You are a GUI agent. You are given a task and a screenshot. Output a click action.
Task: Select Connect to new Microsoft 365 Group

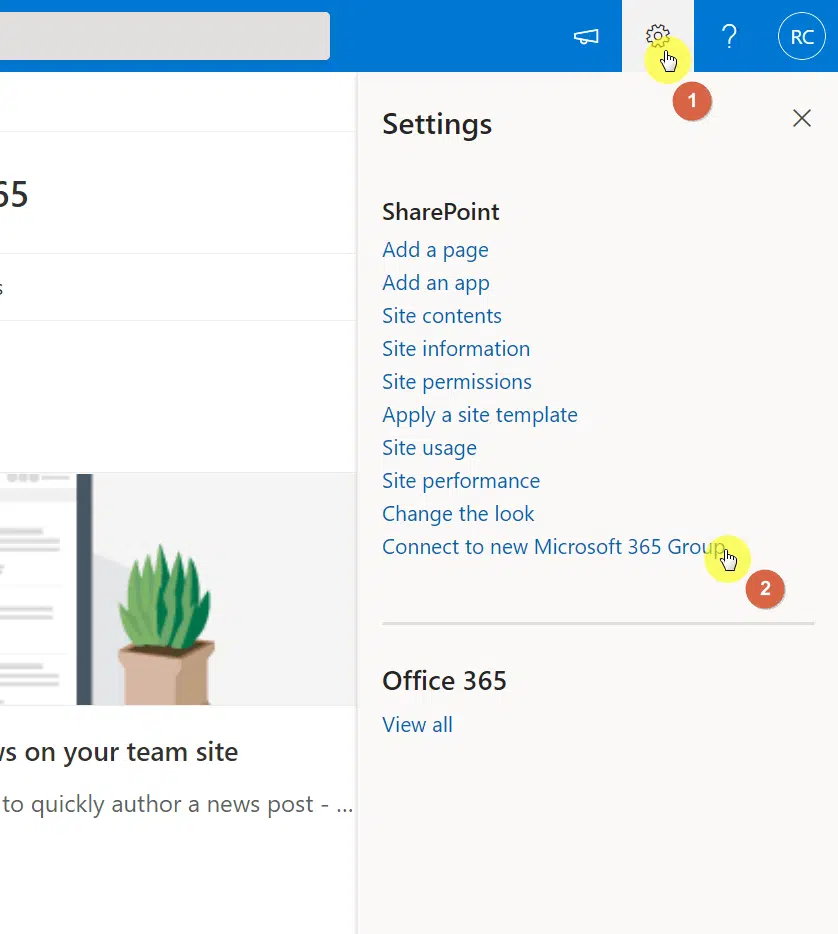click(x=554, y=547)
